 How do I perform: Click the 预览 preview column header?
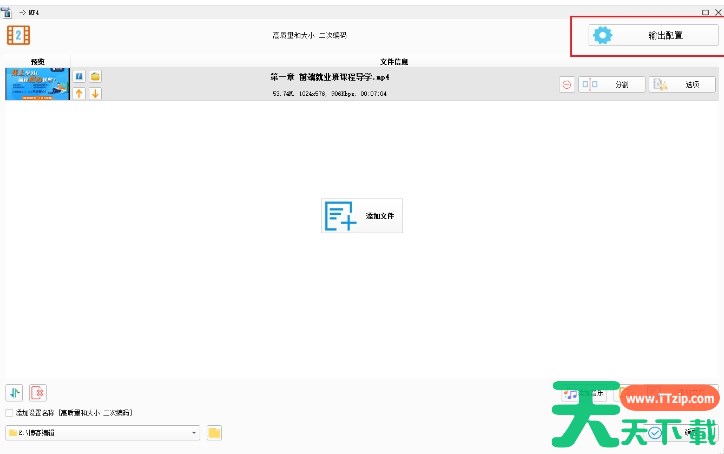coord(37,61)
